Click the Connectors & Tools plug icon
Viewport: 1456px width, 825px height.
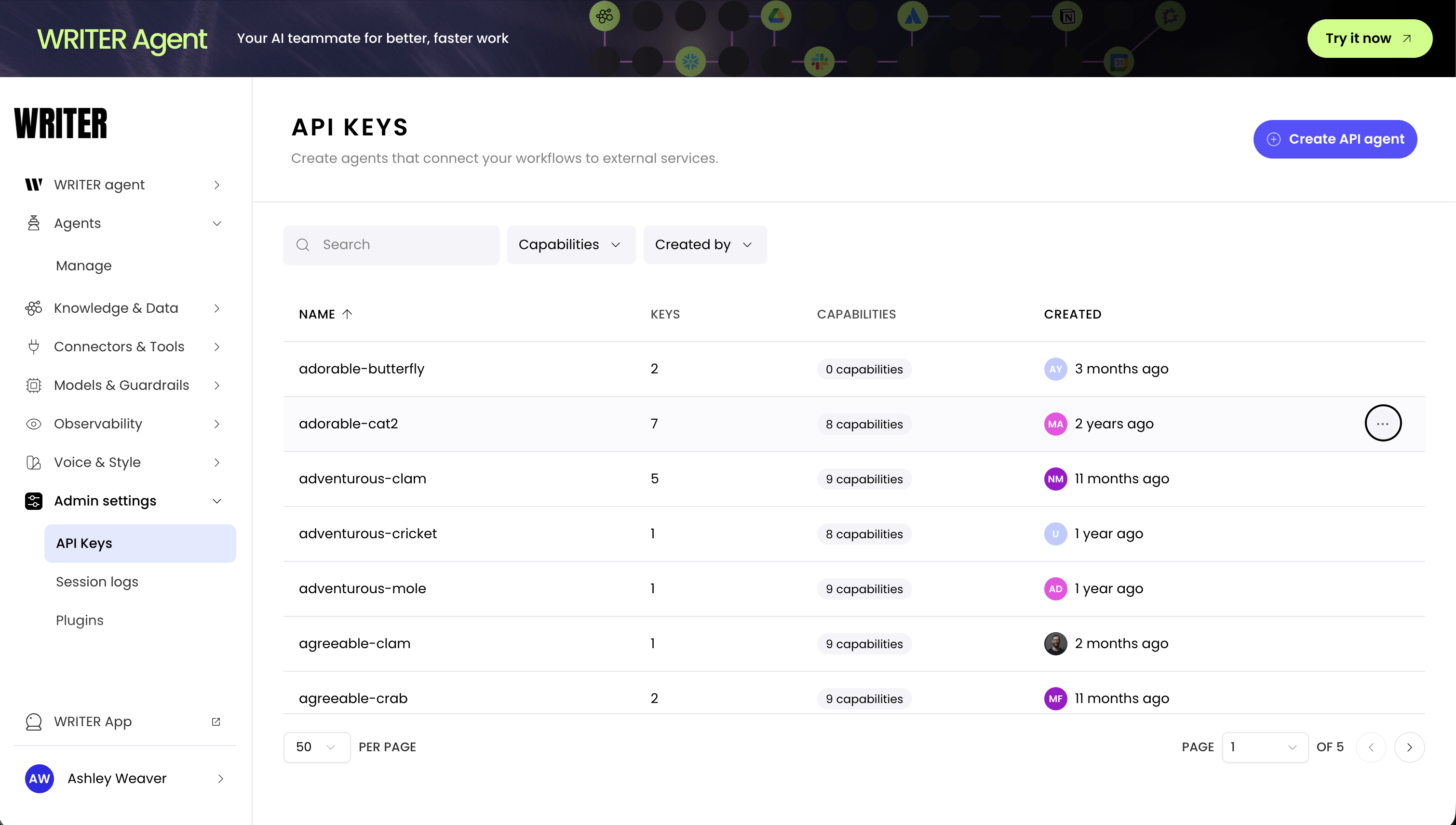click(33, 347)
